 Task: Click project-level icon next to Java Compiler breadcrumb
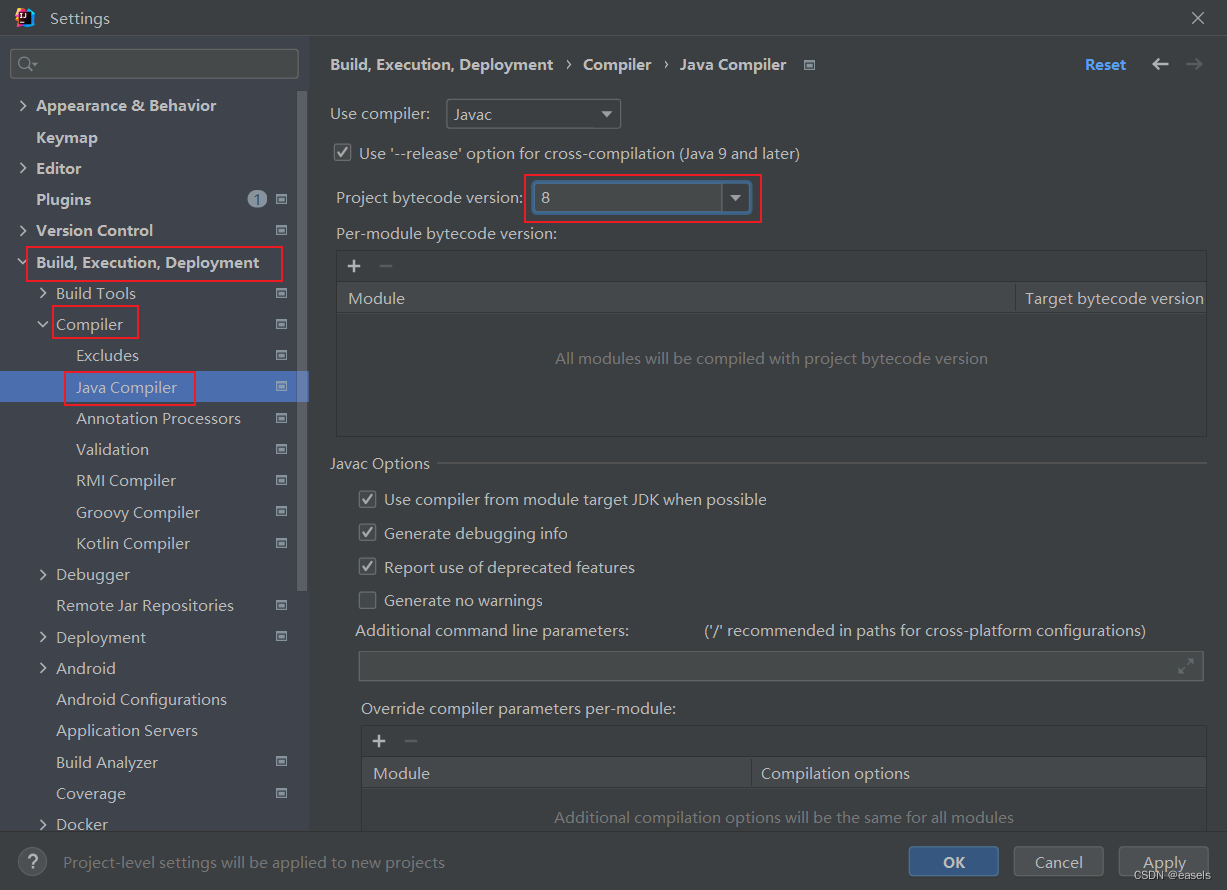click(x=810, y=65)
